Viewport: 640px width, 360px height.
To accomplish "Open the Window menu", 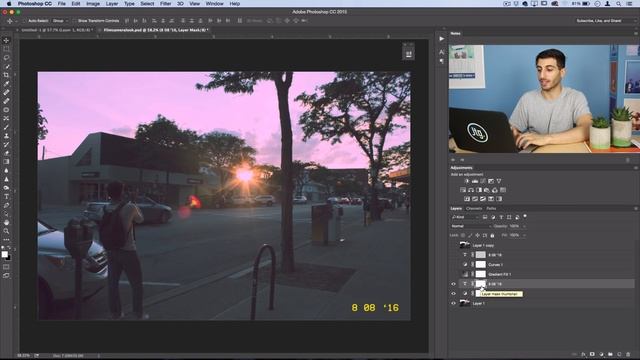I will pos(214,4).
